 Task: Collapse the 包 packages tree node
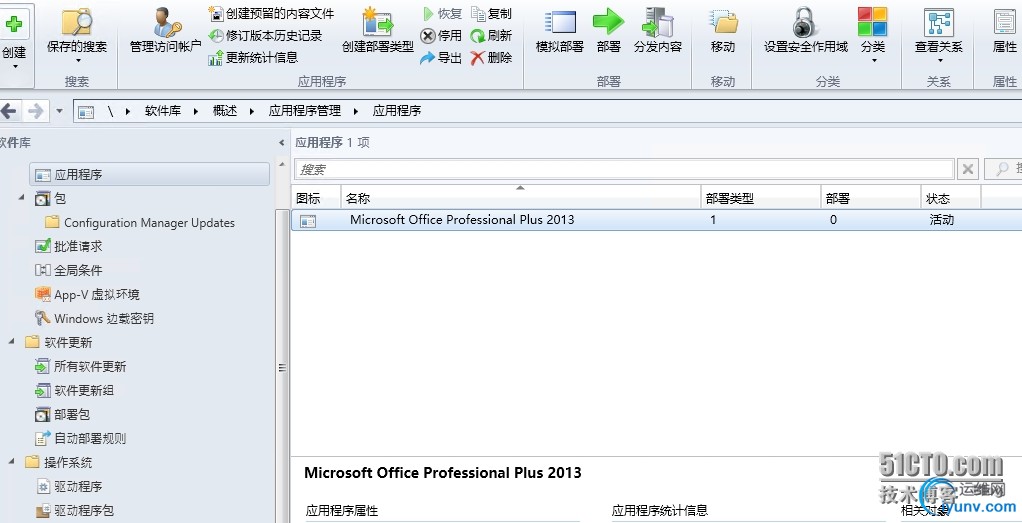tap(22, 198)
